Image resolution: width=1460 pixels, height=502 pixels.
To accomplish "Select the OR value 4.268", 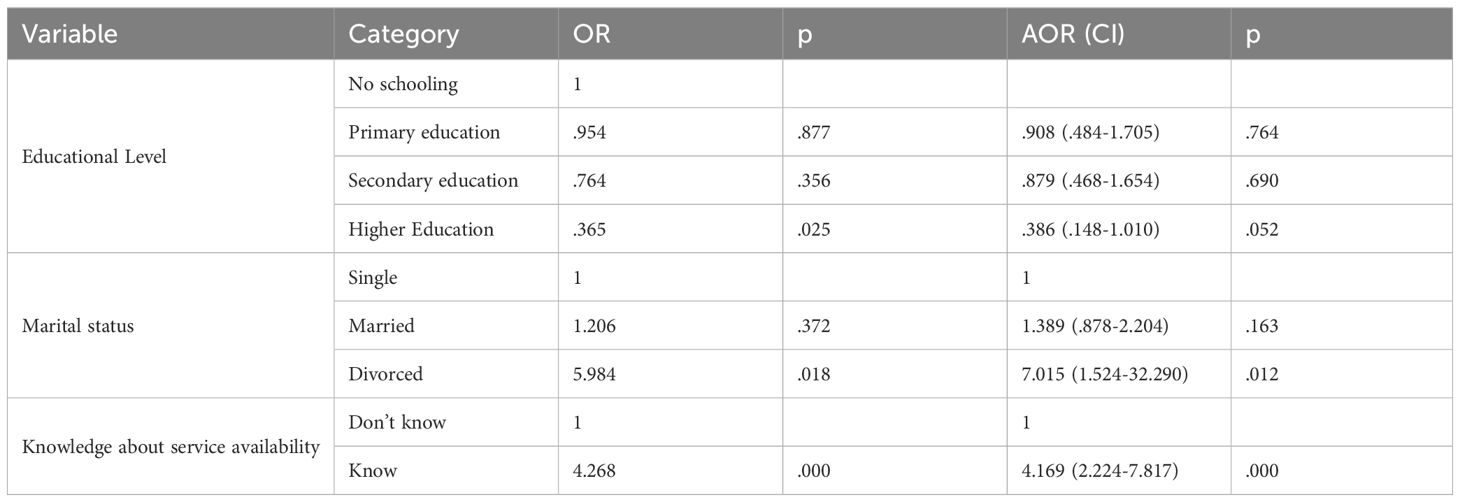I will (591, 471).
